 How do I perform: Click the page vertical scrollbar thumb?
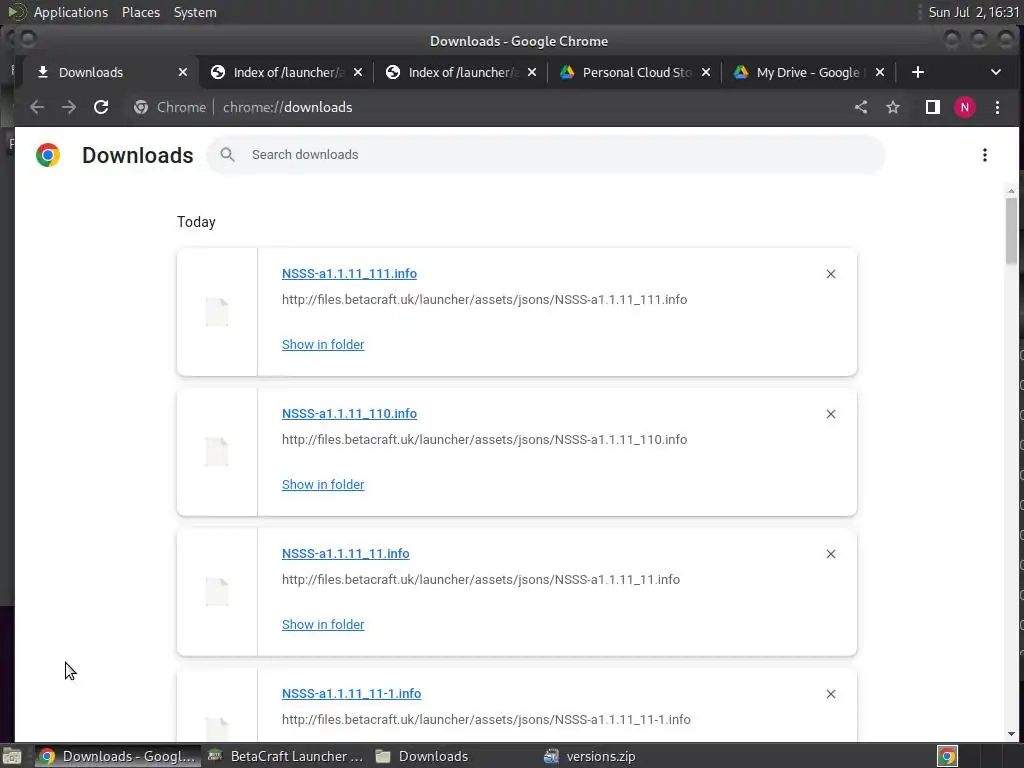coord(1011,230)
